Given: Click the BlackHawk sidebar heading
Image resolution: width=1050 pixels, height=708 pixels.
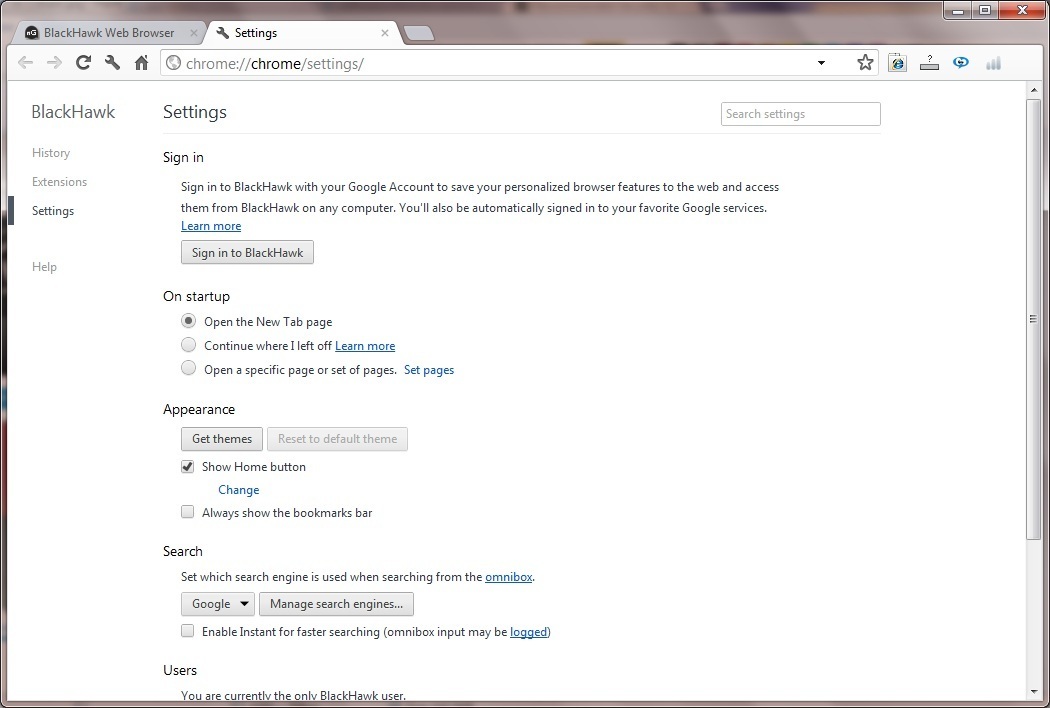Looking at the screenshot, I should (x=73, y=112).
